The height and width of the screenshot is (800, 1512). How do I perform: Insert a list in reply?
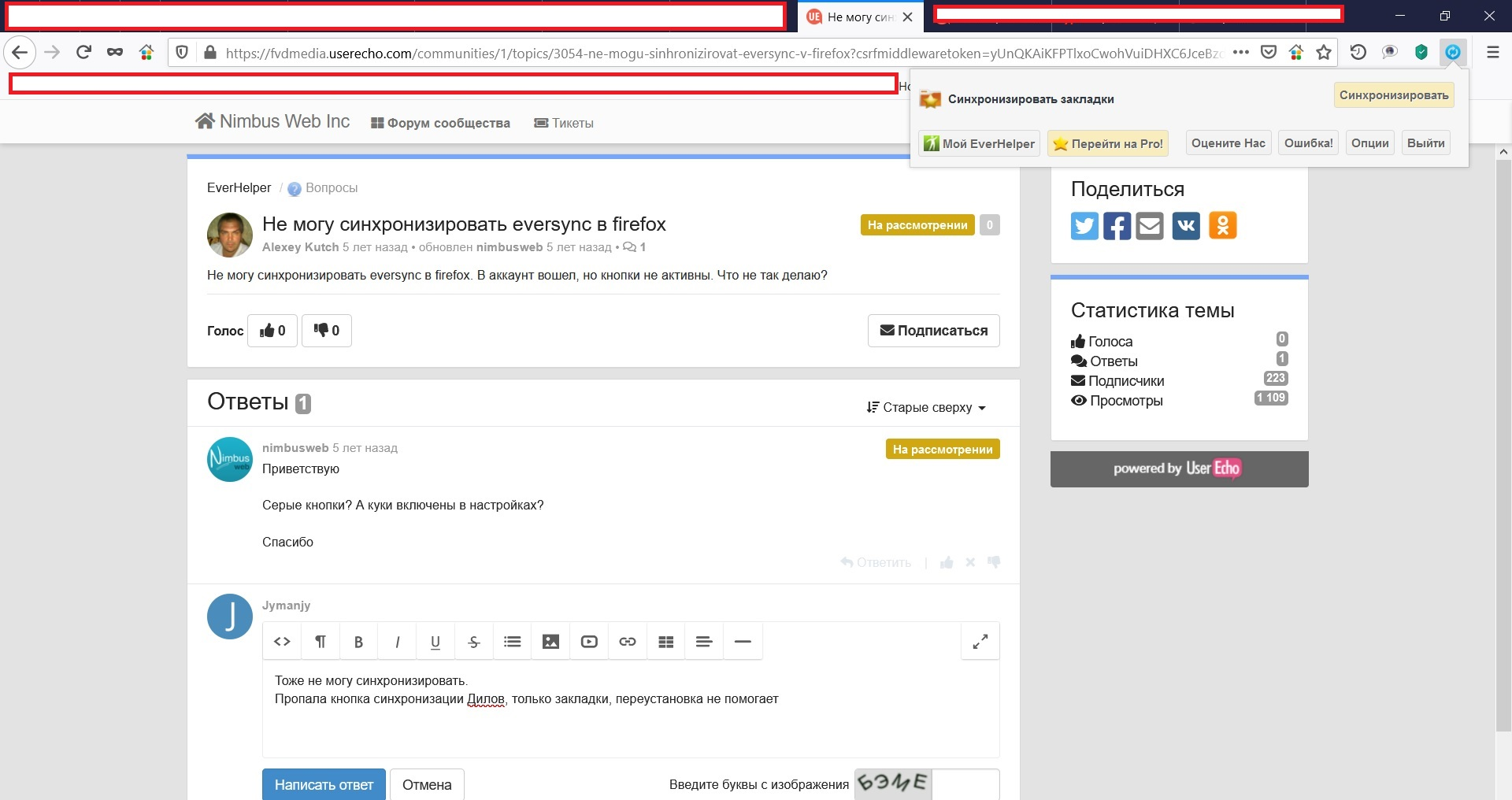pos(512,642)
